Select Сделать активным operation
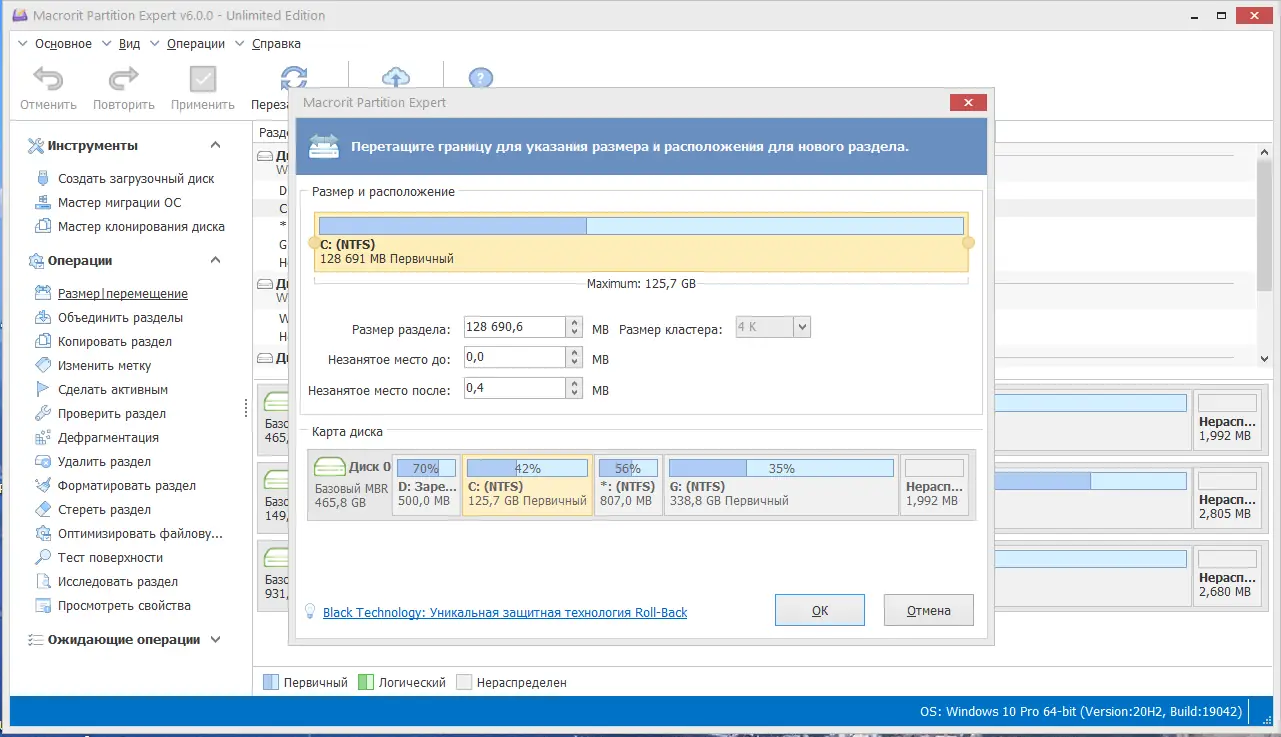 [113, 390]
